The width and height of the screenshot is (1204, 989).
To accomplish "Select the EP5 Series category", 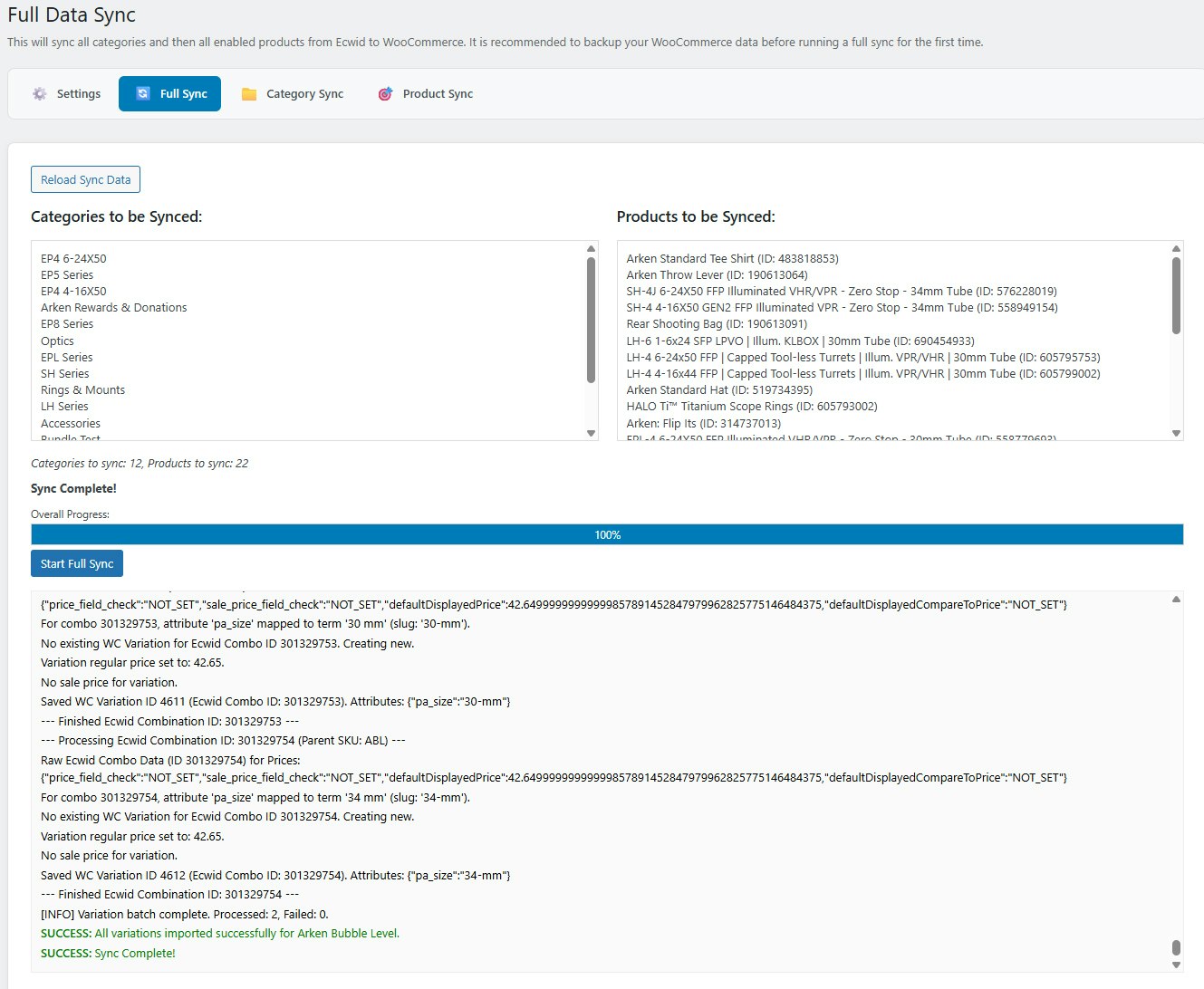I will [x=67, y=274].
